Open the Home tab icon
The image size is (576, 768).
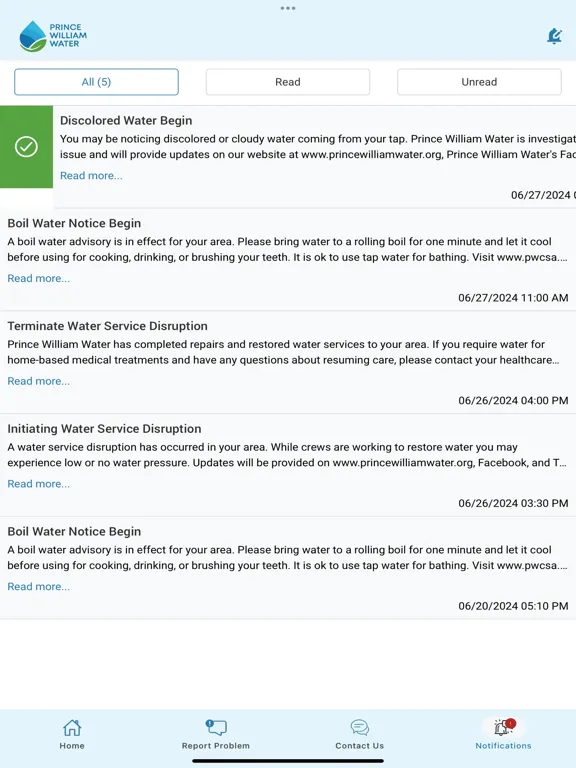(x=72, y=728)
